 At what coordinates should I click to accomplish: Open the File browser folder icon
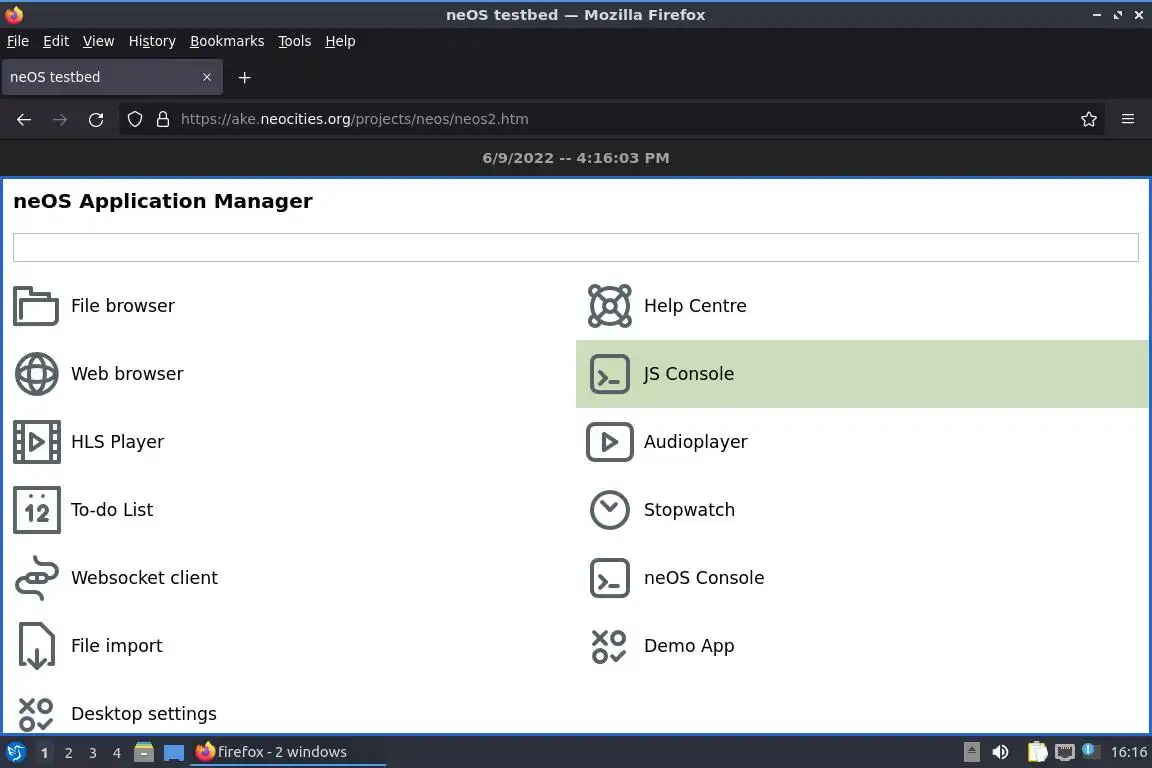(x=36, y=306)
